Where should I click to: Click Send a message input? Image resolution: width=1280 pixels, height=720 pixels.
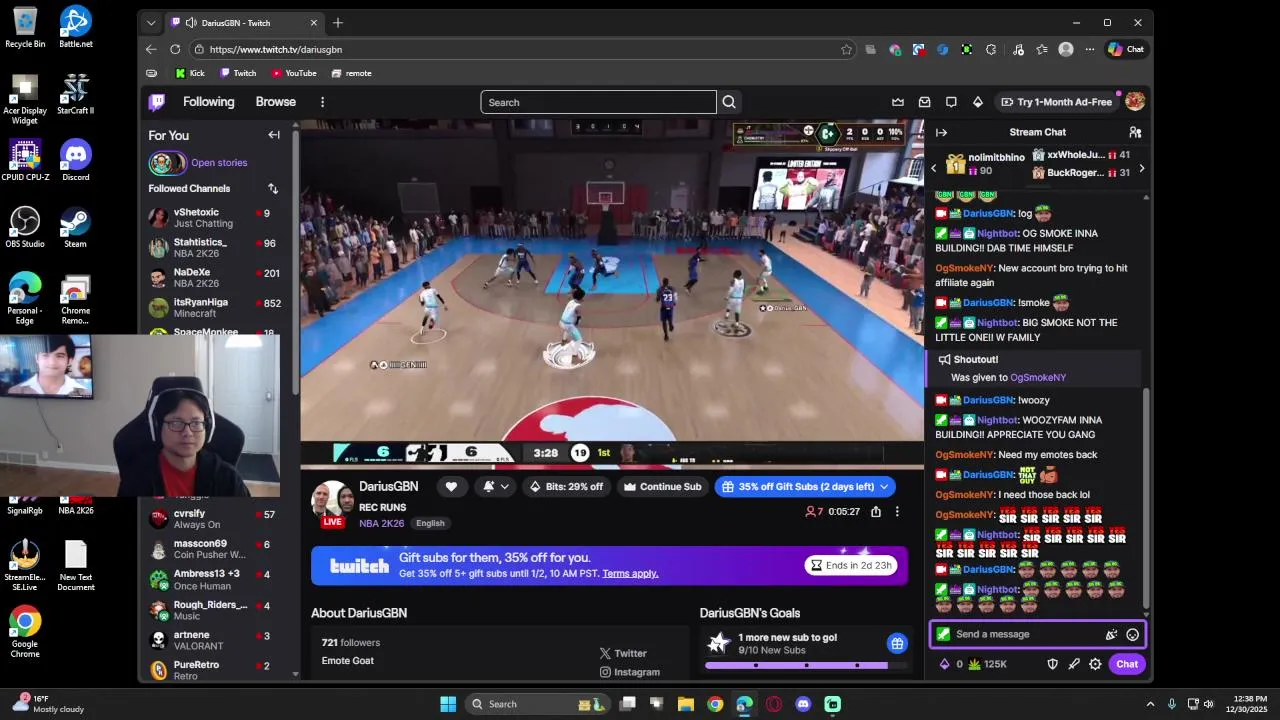(x=1038, y=634)
